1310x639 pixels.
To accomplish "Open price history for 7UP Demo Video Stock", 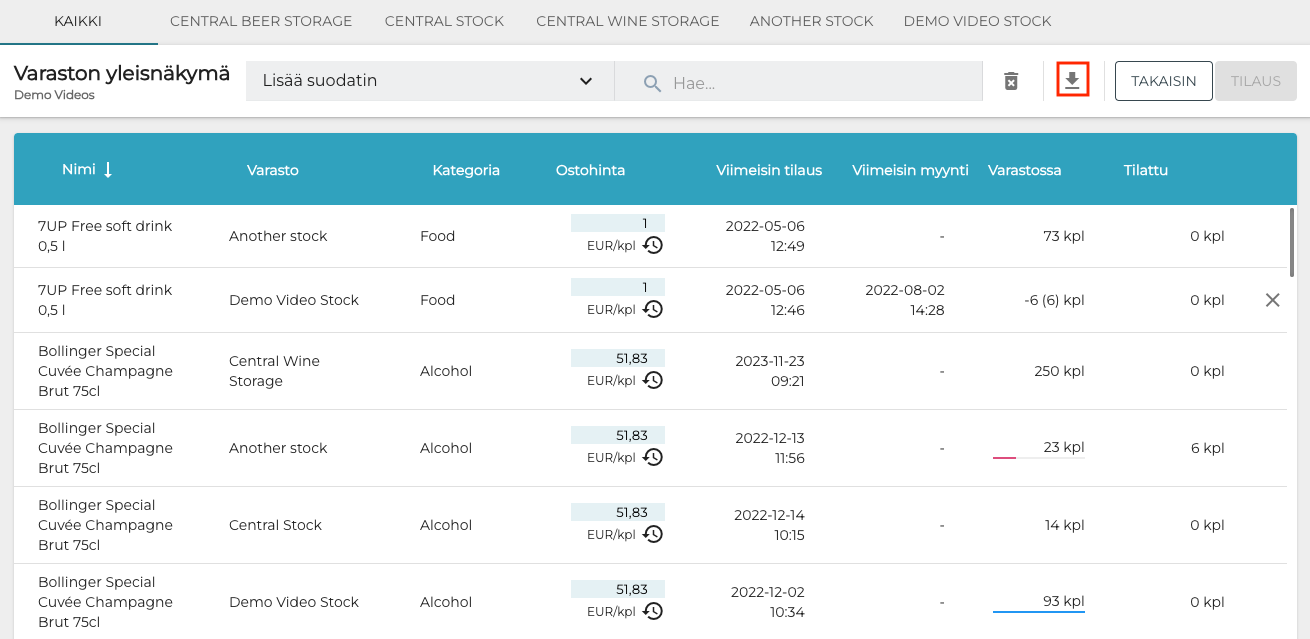I will pos(653,309).
